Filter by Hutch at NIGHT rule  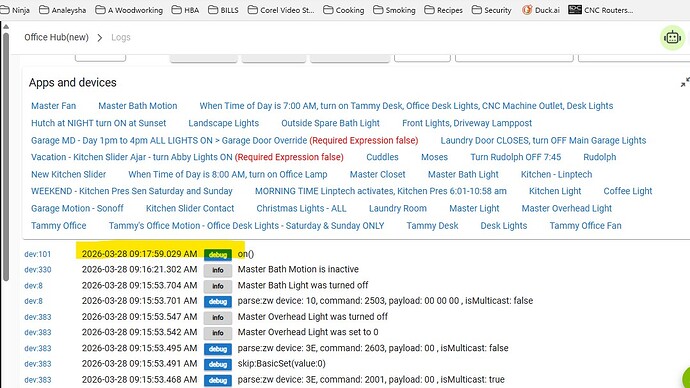[99, 123]
